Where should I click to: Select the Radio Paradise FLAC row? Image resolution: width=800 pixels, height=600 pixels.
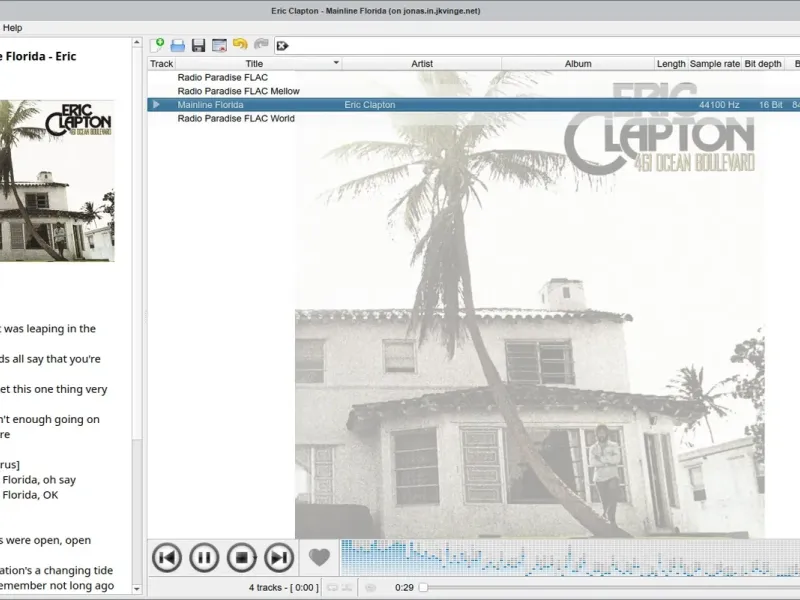click(473, 78)
